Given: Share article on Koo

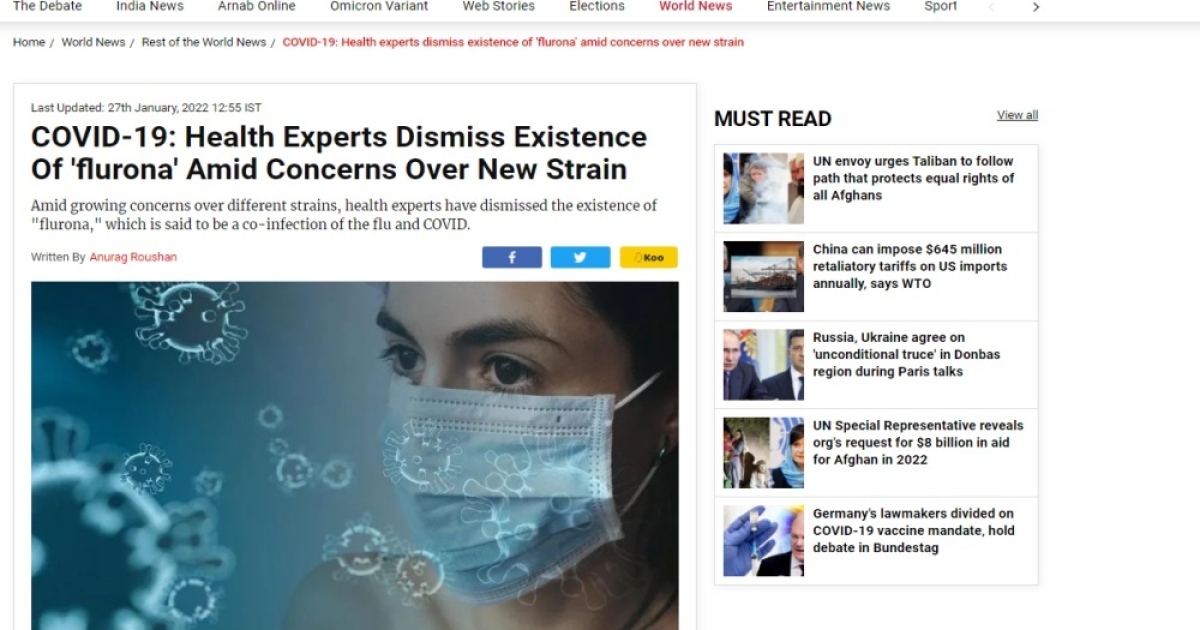Looking at the screenshot, I should coord(648,257).
